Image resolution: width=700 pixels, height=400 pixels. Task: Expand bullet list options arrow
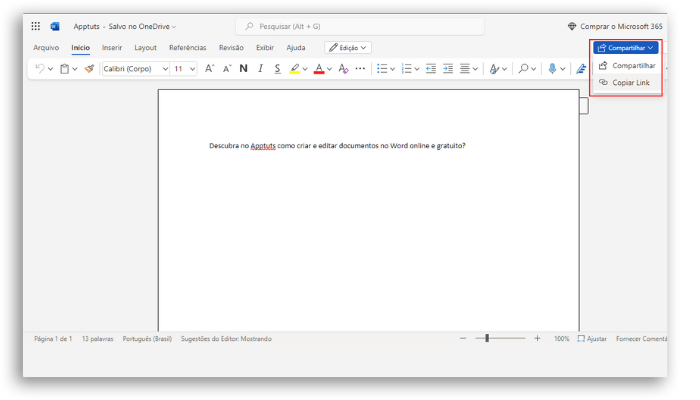[392, 69]
